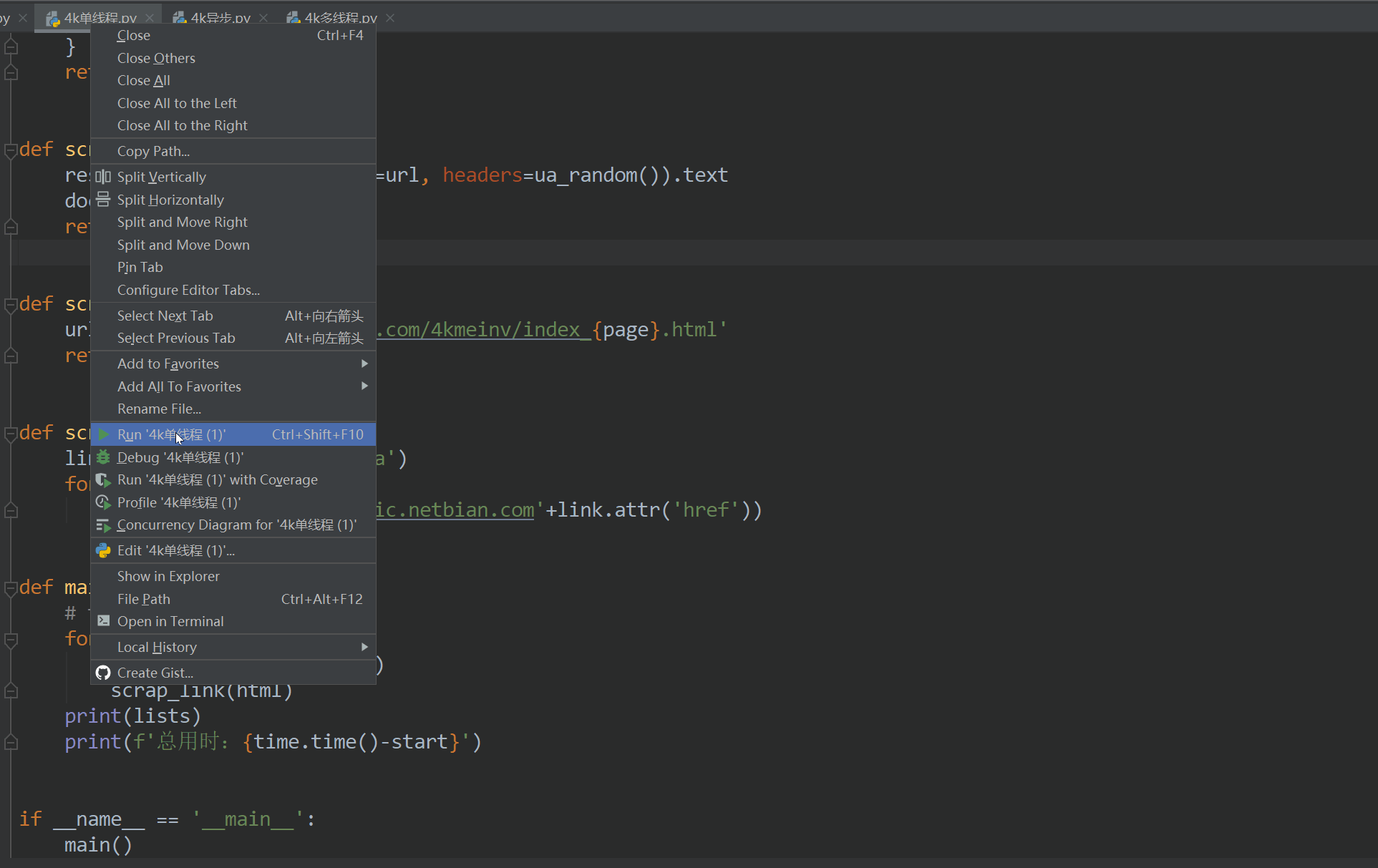The width and height of the screenshot is (1378, 868).
Task: Expand the Local History submenu arrow
Action: (364, 647)
